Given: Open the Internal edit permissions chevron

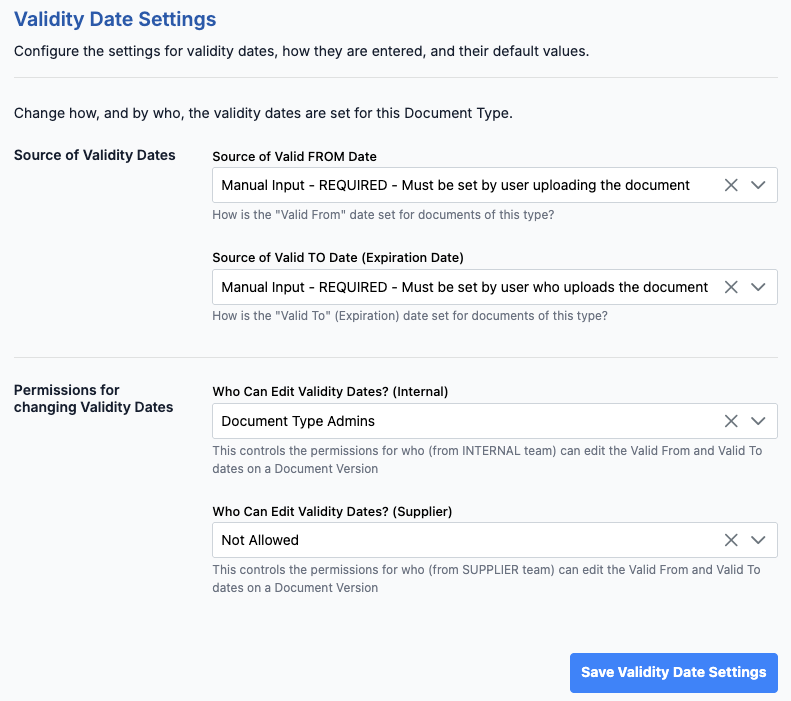Looking at the screenshot, I should tap(758, 421).
